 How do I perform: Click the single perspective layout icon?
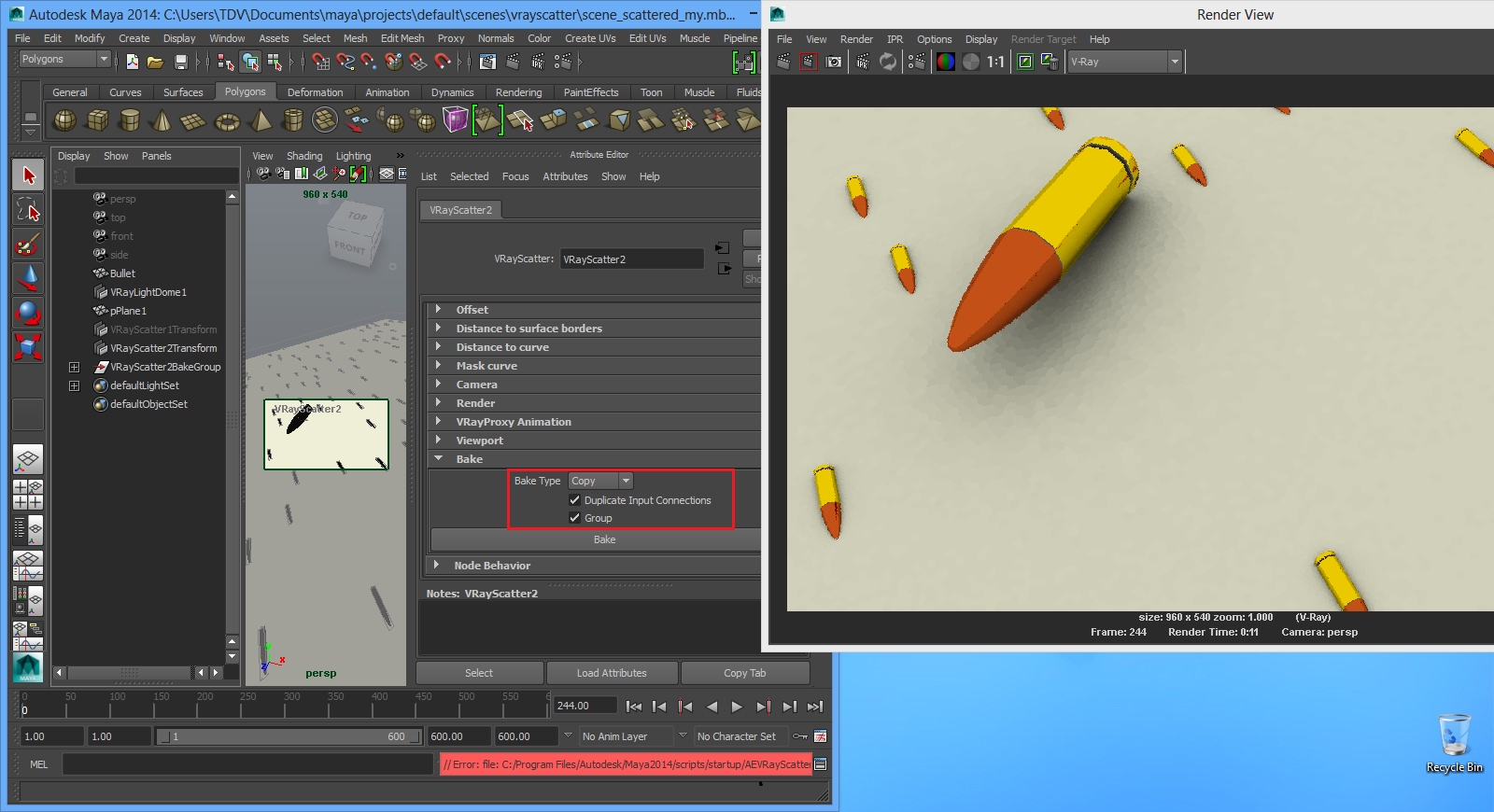click(x=28, y=458)
